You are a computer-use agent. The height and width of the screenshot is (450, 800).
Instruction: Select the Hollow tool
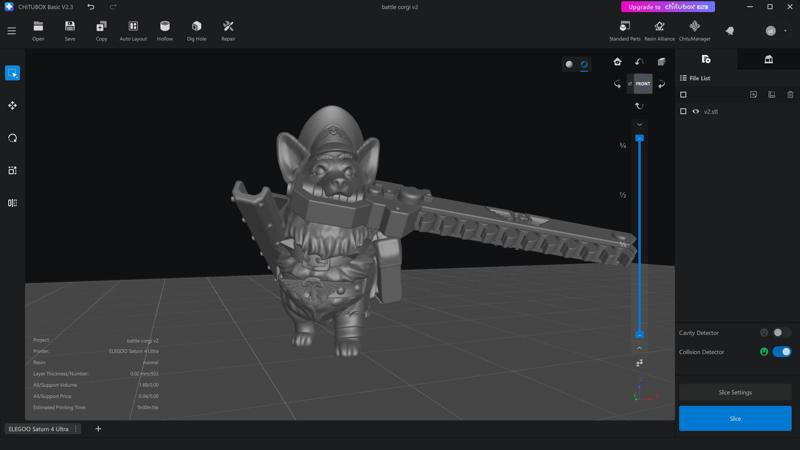(165, 31)
